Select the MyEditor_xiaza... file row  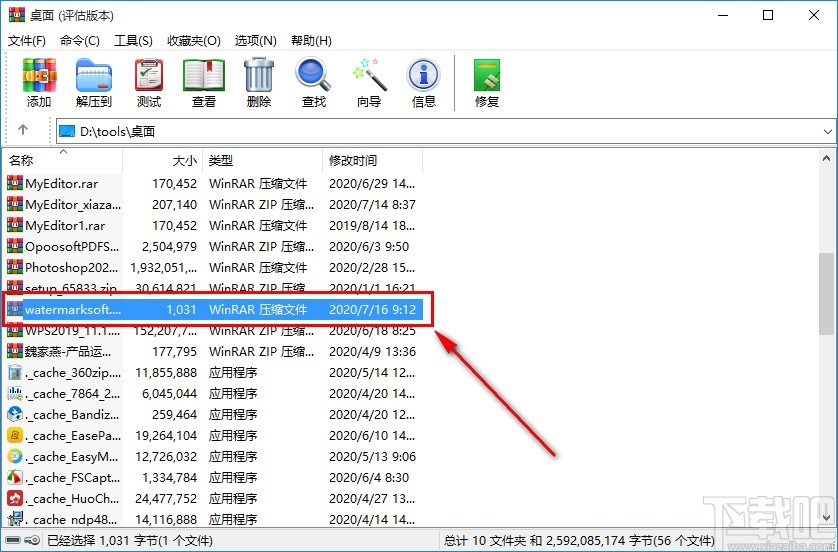pos(214,204)
